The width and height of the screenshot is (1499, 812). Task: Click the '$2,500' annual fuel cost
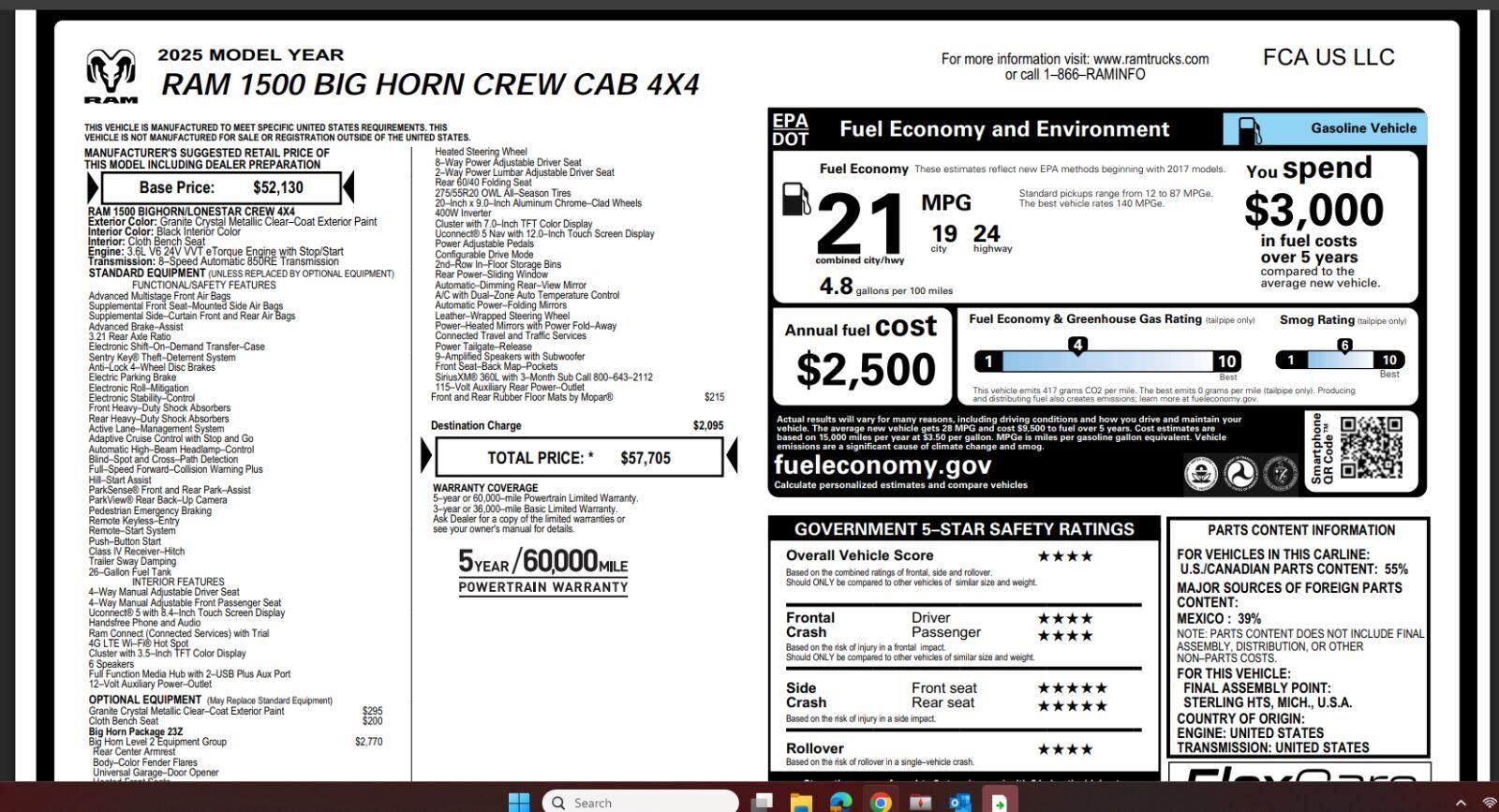866,368
